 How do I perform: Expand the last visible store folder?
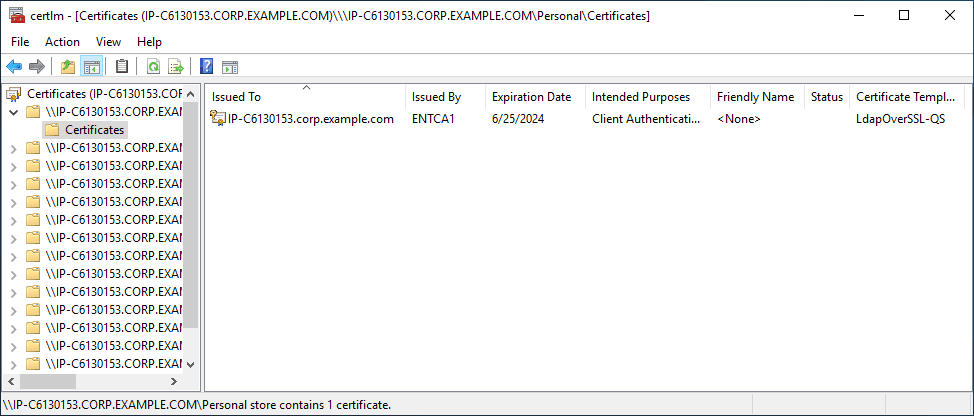14,364
